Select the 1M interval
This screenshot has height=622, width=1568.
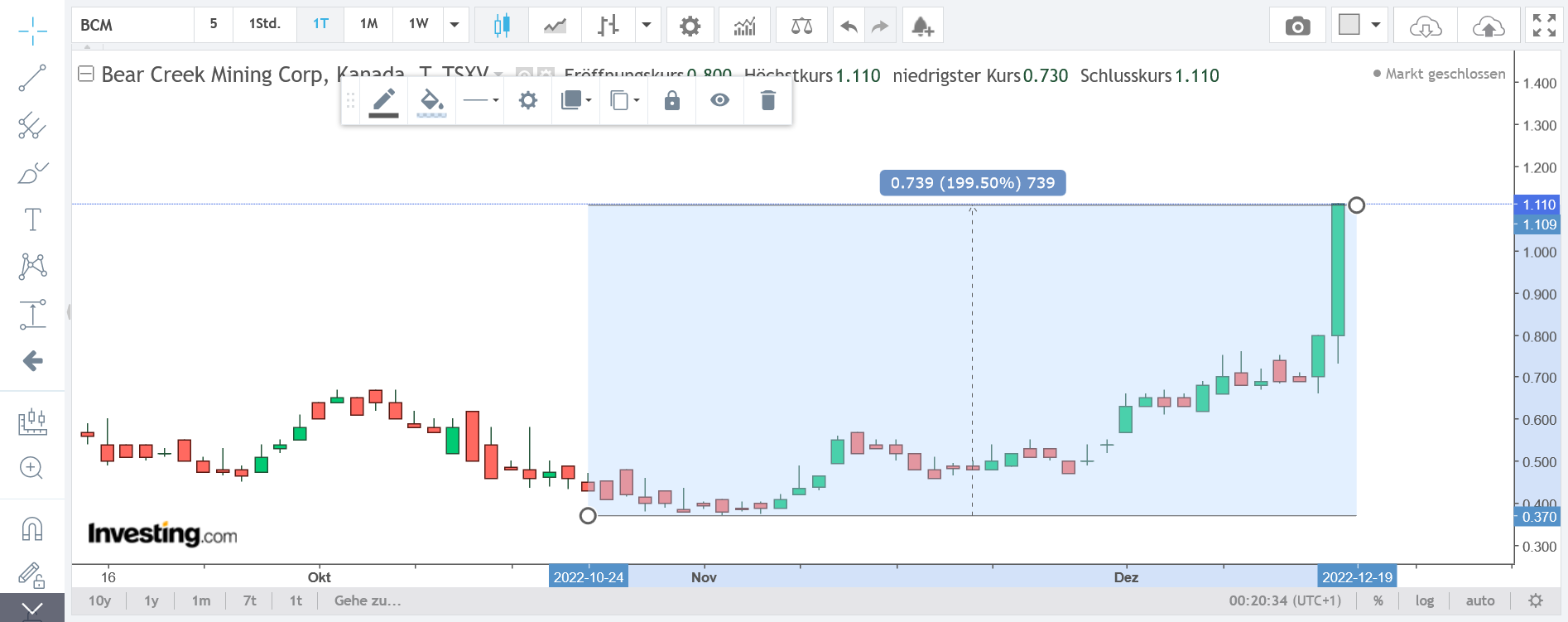368,24
